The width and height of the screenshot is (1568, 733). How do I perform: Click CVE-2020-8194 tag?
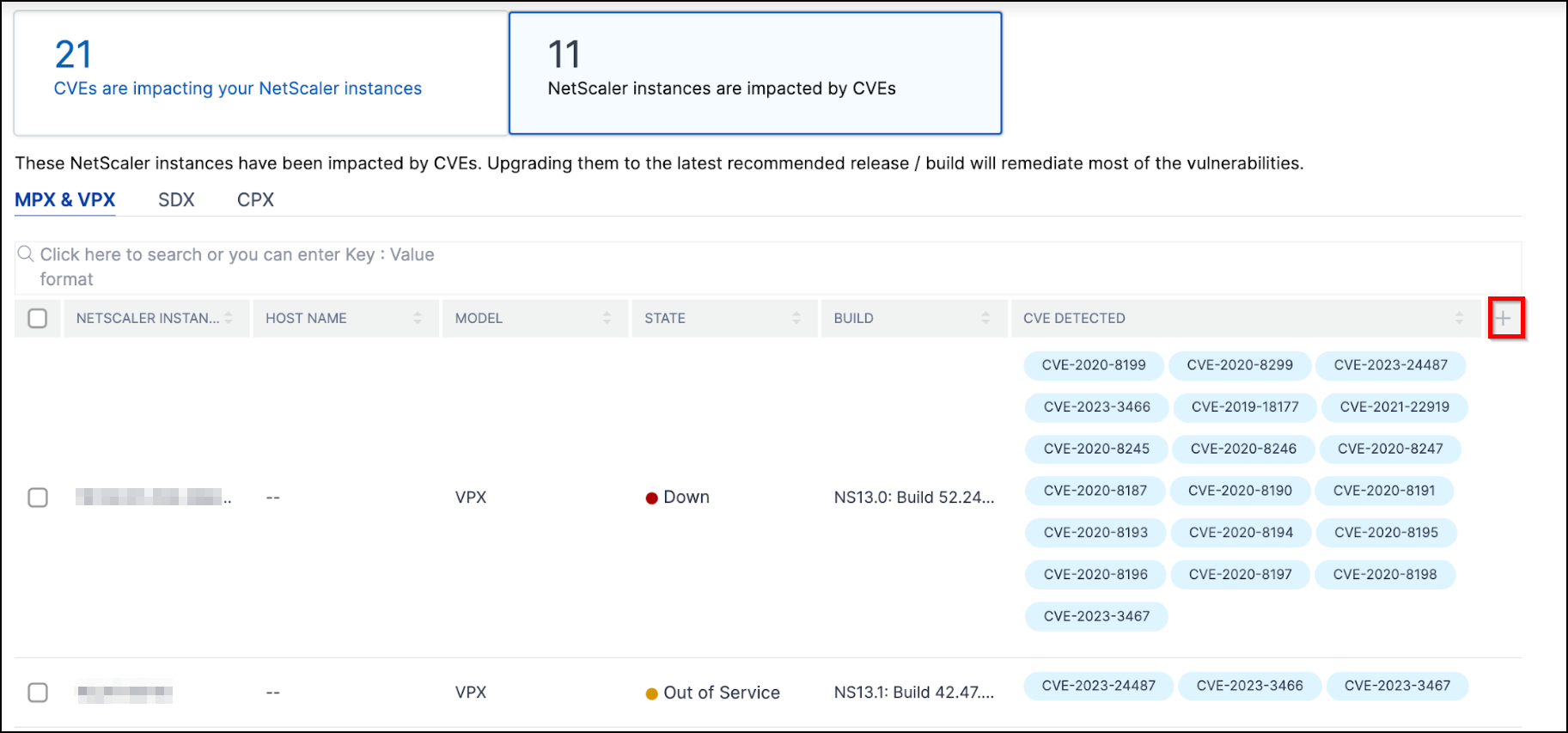click(1241, 533)
